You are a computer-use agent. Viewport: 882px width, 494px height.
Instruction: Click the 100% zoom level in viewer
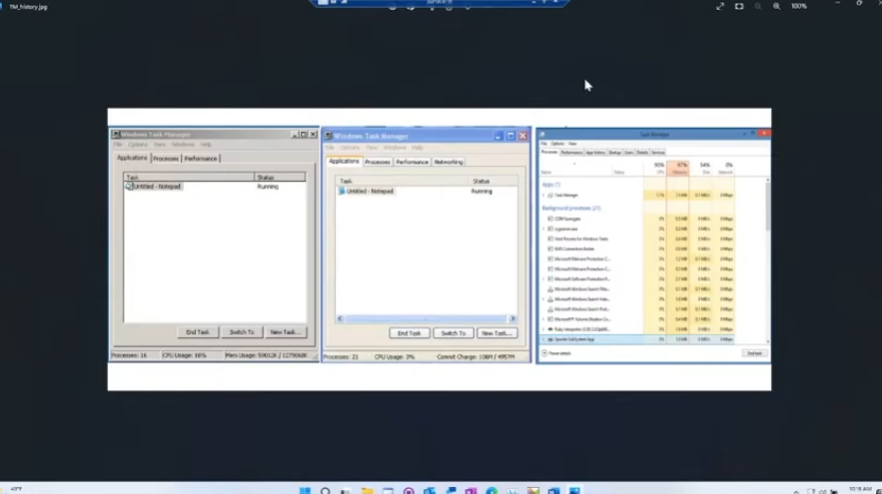[799, 6]
